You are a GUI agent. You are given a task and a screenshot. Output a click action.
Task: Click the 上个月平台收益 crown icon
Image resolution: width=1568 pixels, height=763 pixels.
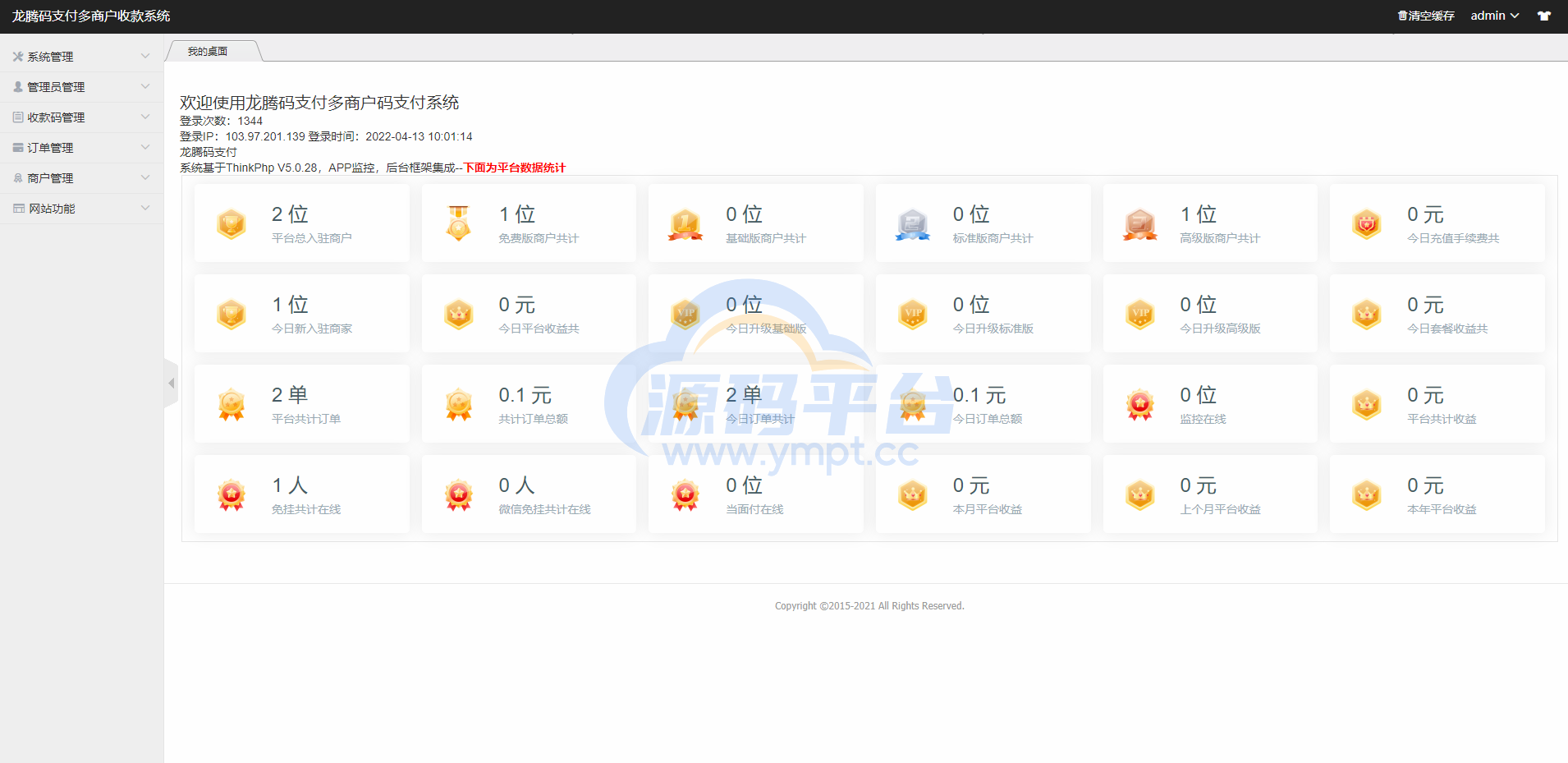pyautogui.click(x=1140, y=494)
